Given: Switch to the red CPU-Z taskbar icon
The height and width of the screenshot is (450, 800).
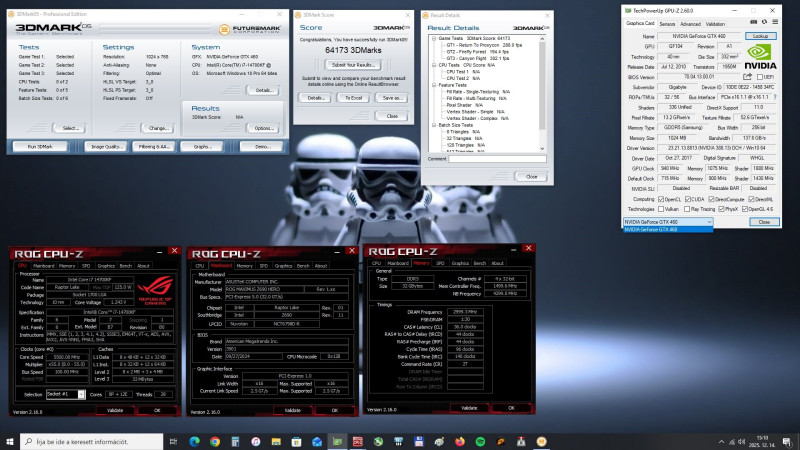Looking at the screenshot, I should 358,442.
